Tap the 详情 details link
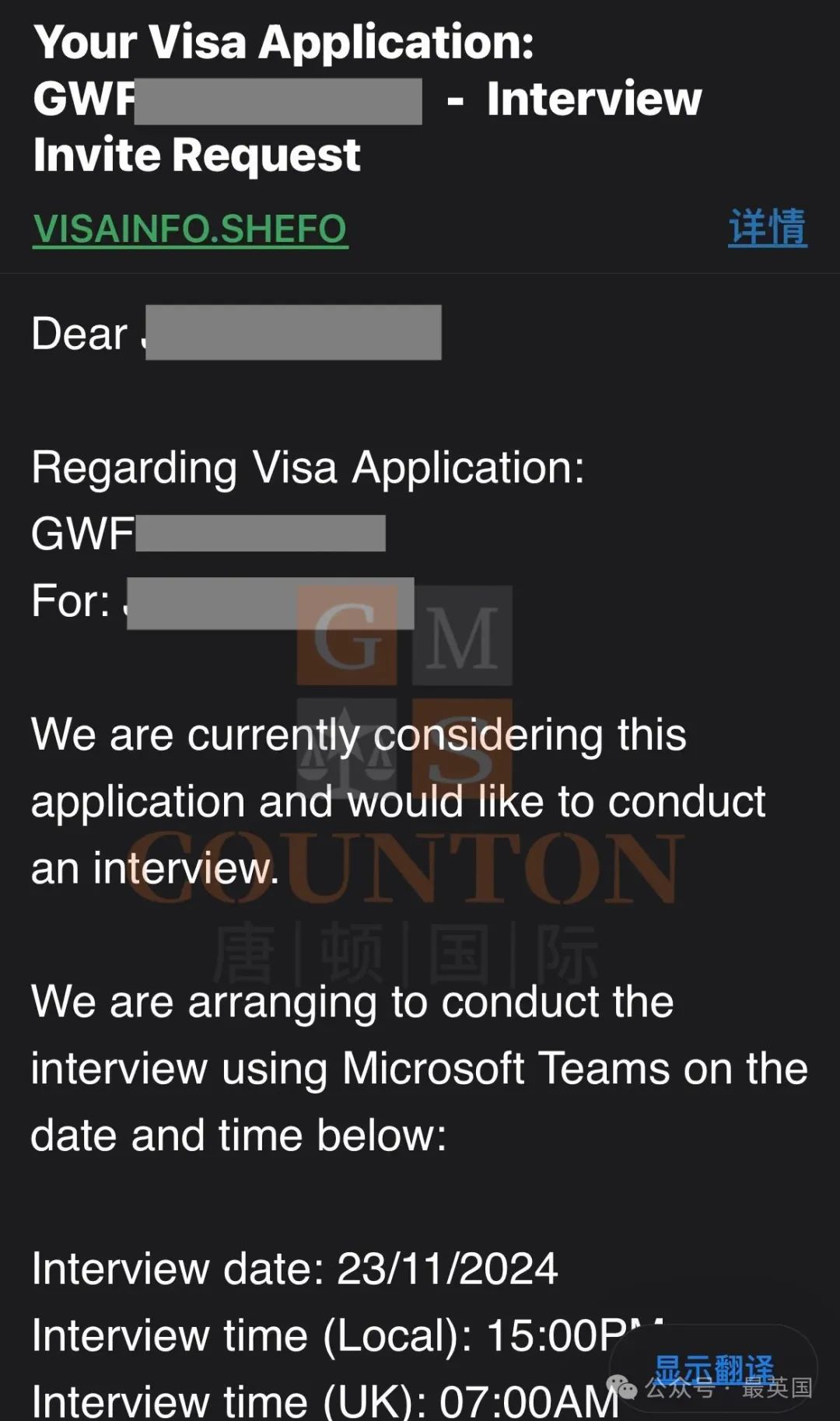840x1421 pixels. pyautogui.click(x=768, y=228)
